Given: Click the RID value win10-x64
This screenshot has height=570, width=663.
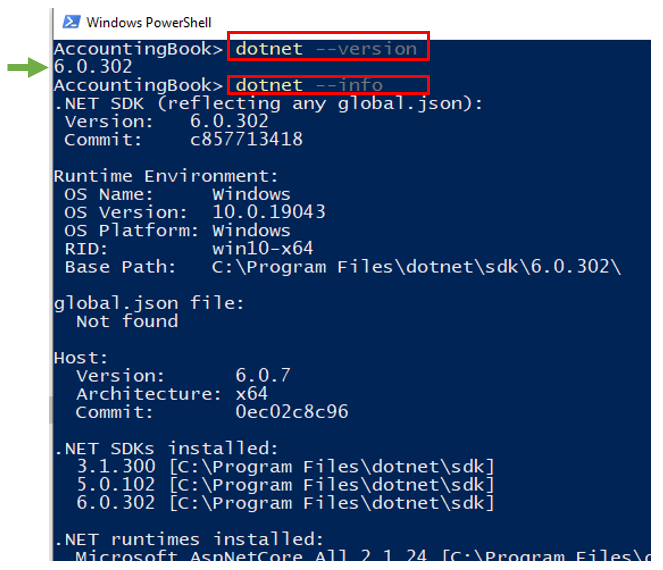Looking at the screenshot, I should pyautogui.click(x=263, y=249).
